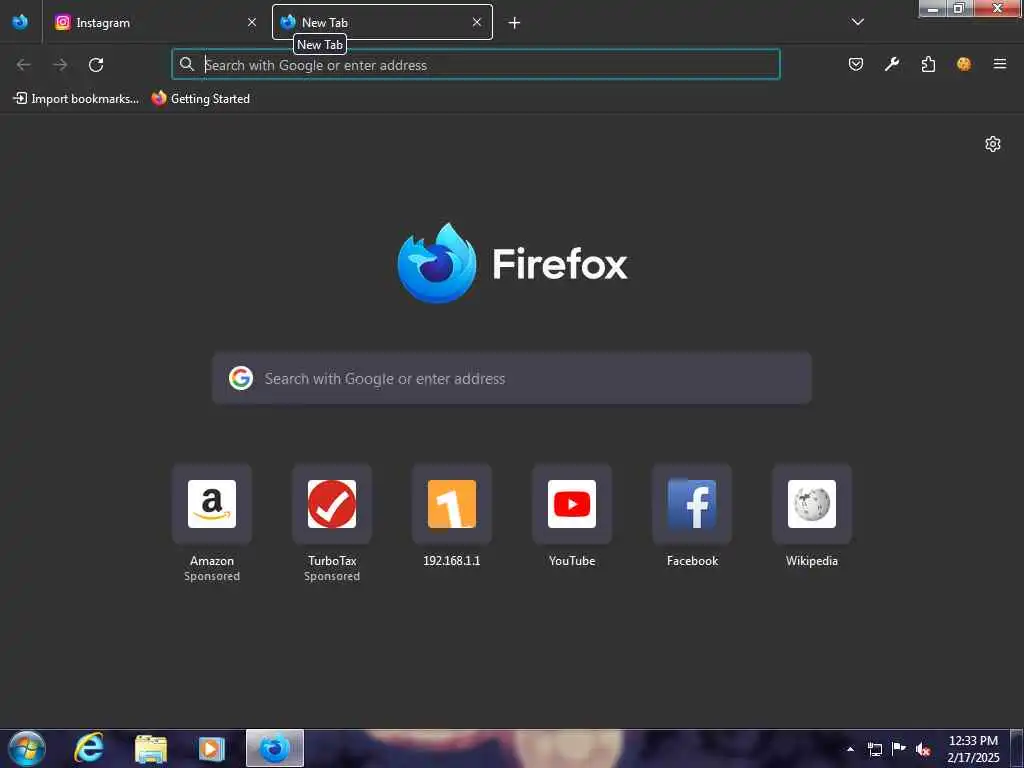The height and width of the screenshot is (768, 1024).
Task: Launch Windows Media Player from taskbar
Action: [x=211, y=748]
